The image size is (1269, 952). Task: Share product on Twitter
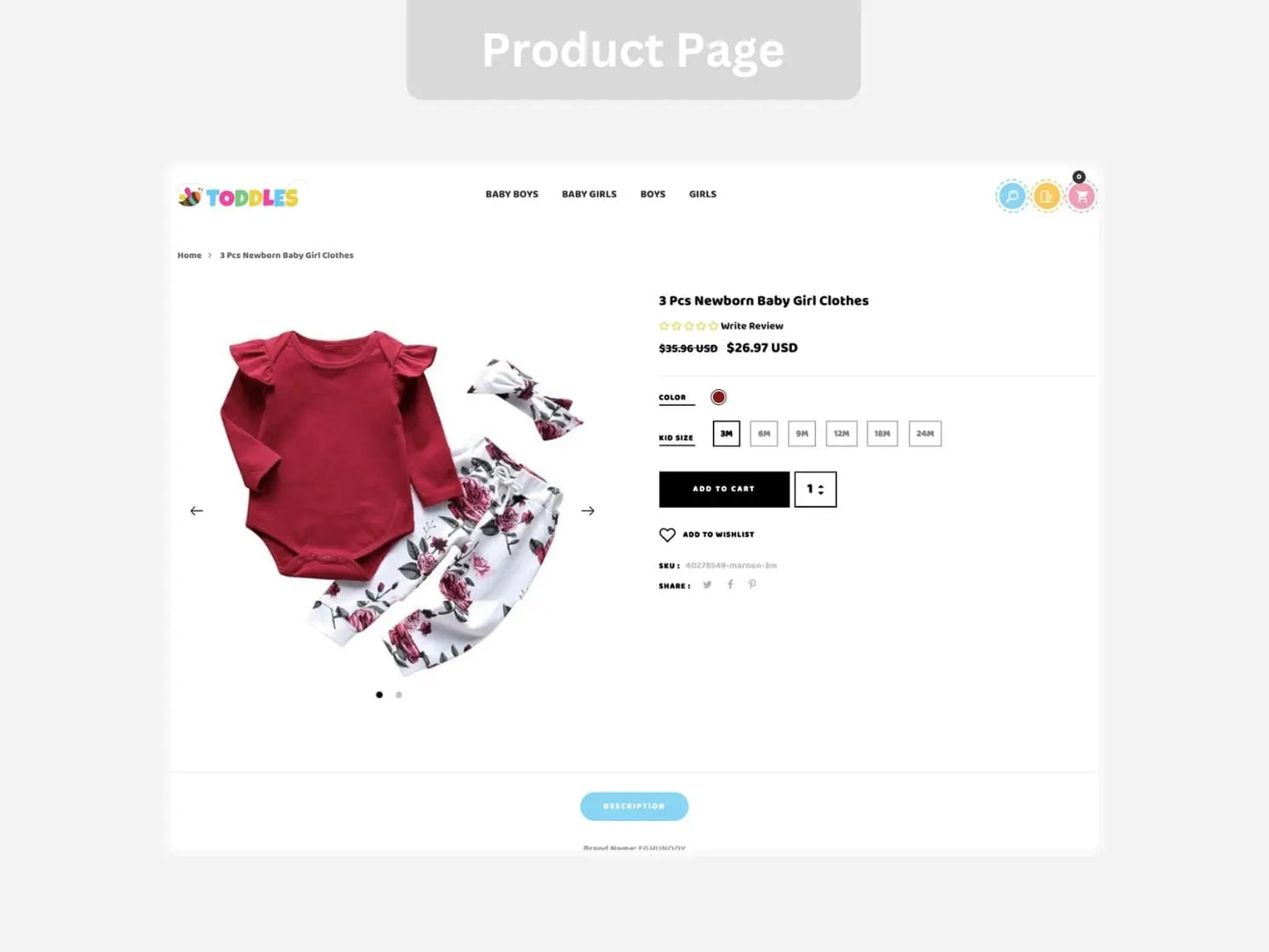[707, 585]
